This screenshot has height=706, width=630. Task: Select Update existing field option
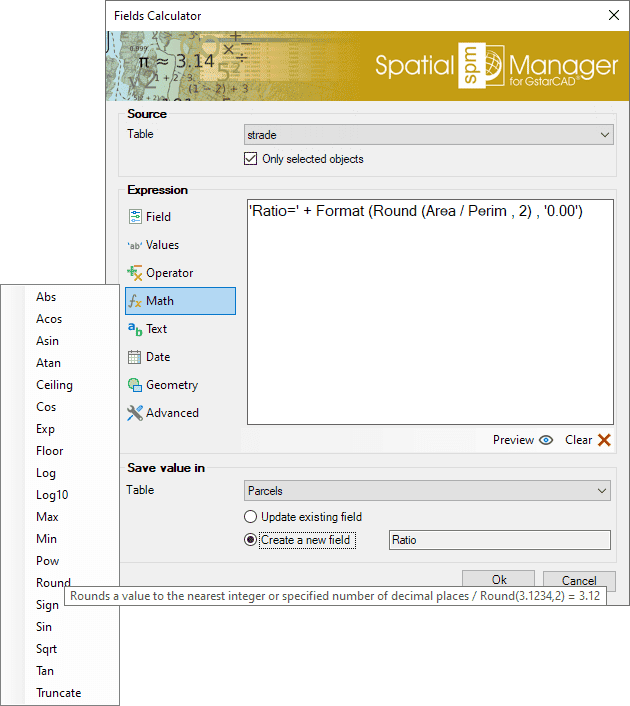click(251, 517)
